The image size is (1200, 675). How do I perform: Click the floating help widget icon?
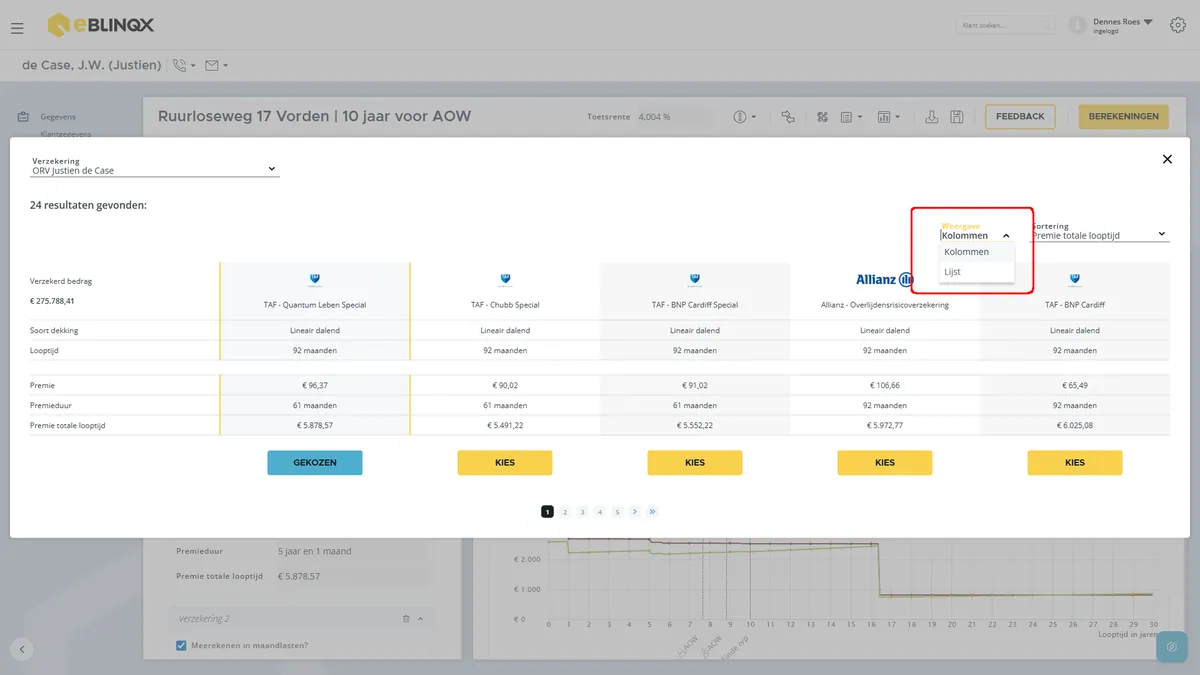coord(1171,647)
